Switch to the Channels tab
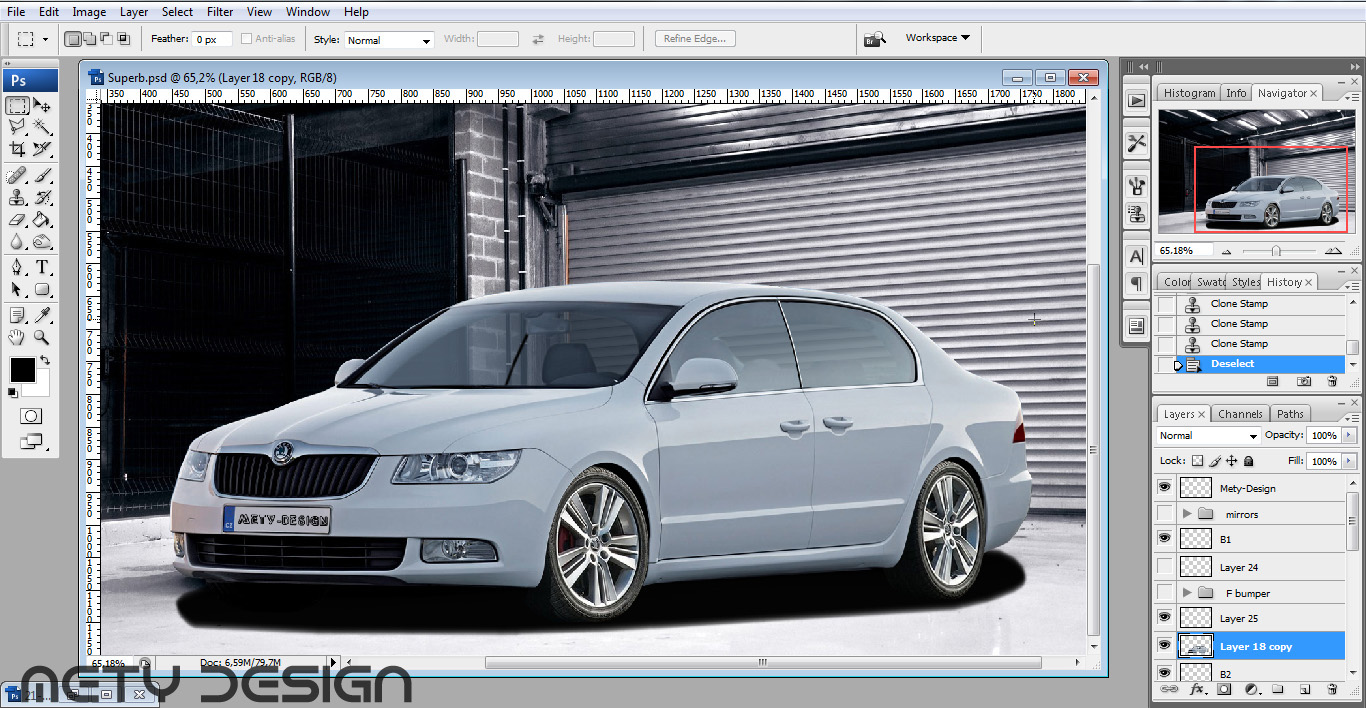This screenshot has width=1366, height=708. coord(1240,414)
